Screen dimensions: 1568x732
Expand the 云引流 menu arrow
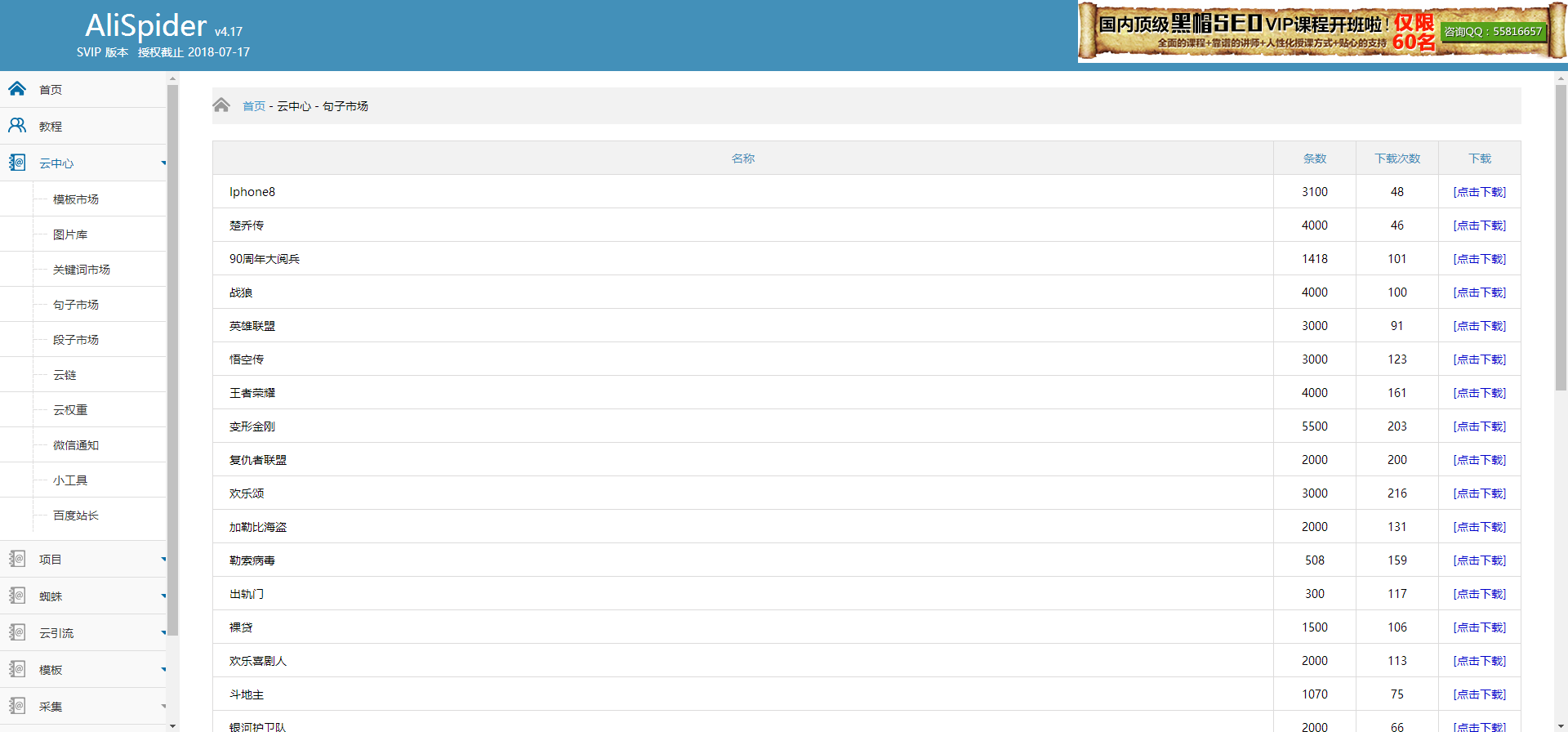pos(163,633)
